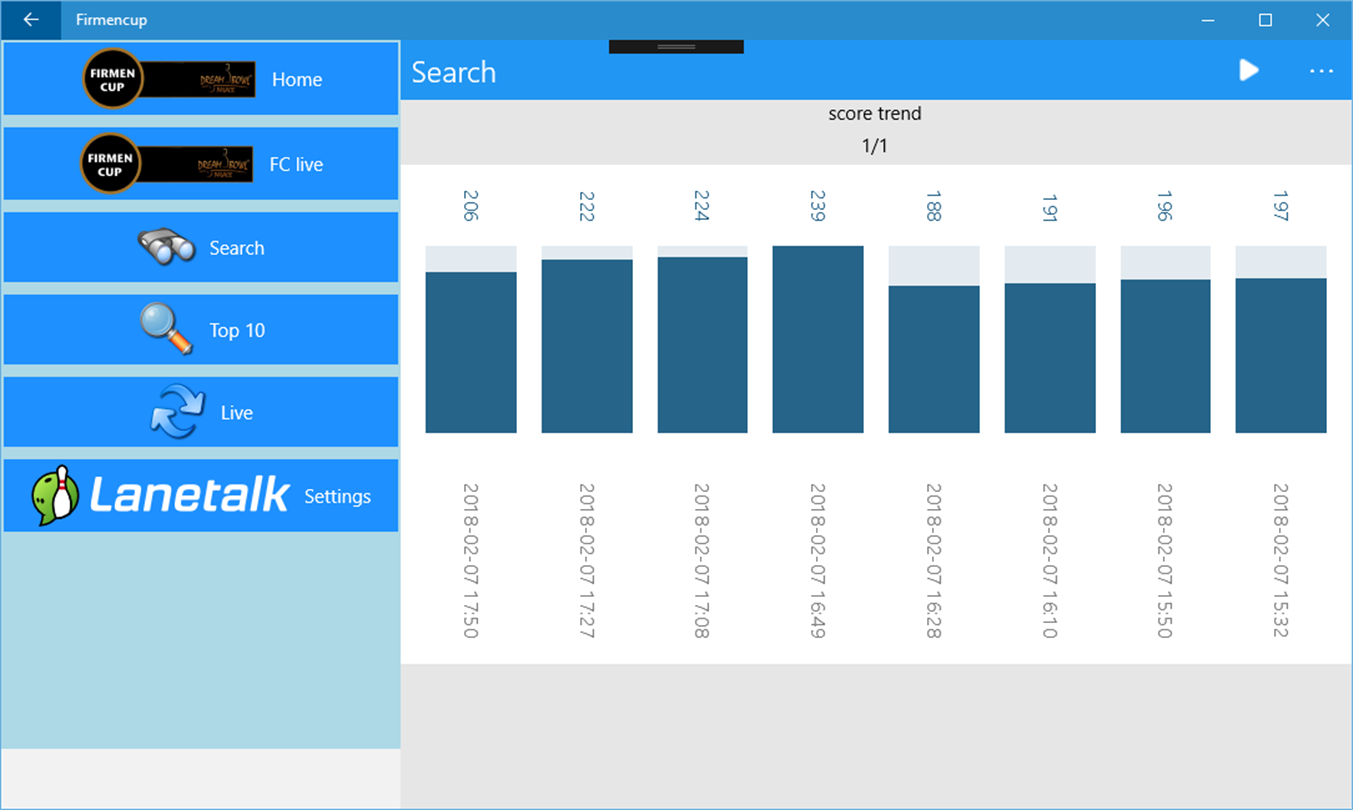Click the "score trend" chart title
Screen dimensions: 1353x810
coord(875,114)
